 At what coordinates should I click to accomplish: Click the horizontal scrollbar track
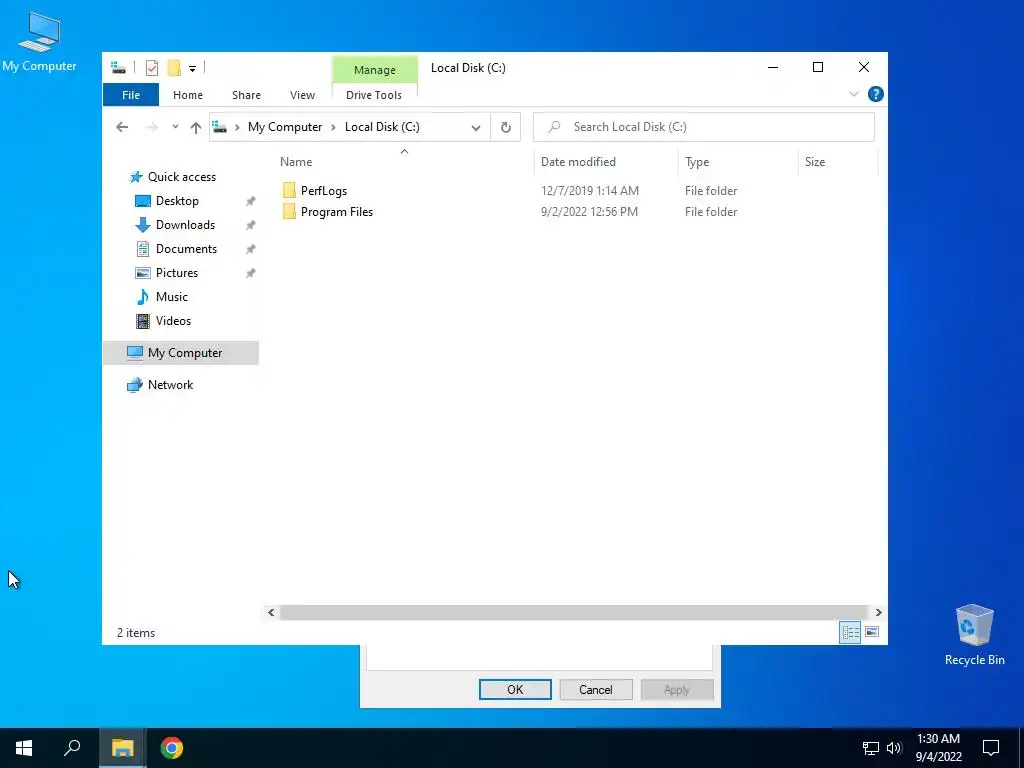pyautogui.click(x=575, y=612)
